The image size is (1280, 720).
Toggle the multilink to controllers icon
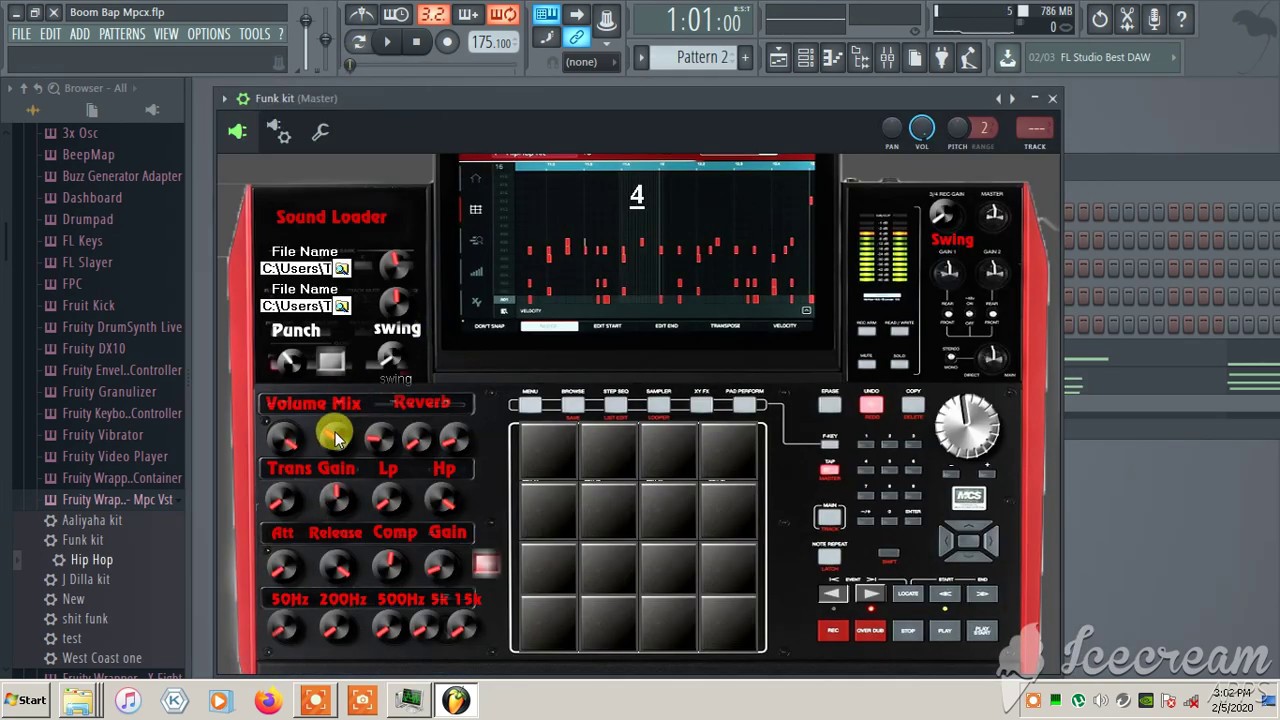[x=577, y=38]
